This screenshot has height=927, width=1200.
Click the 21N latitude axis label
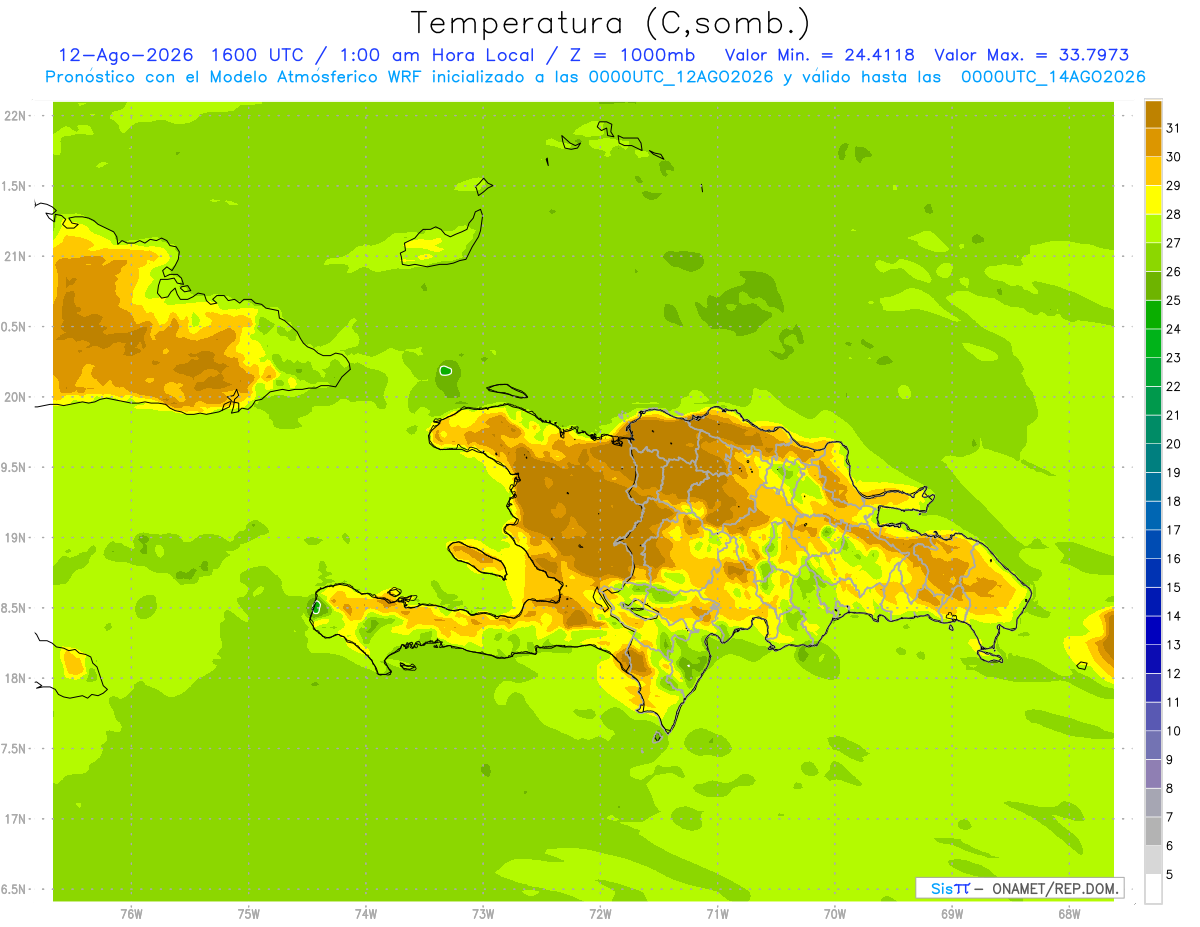click(x=15, y=256)
